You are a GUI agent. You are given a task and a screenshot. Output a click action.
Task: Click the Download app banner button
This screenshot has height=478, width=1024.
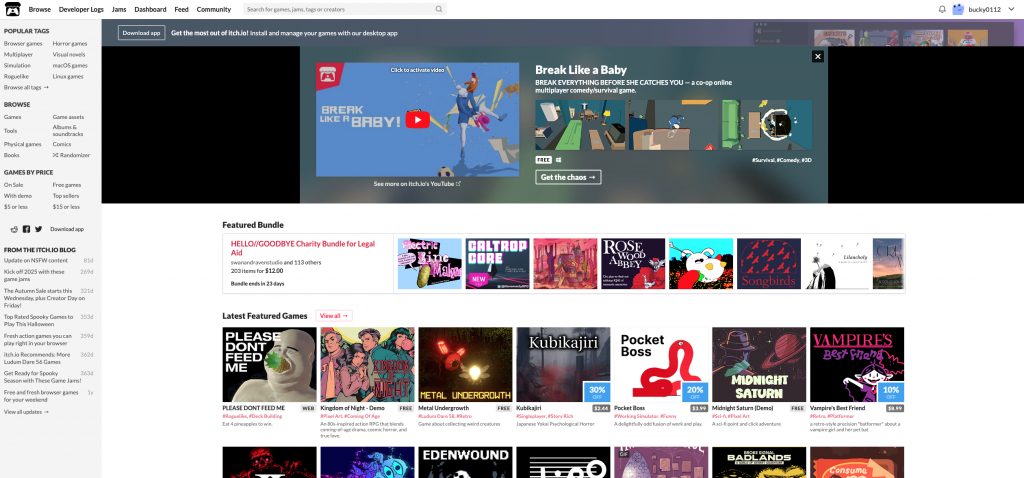click(141, 33)
